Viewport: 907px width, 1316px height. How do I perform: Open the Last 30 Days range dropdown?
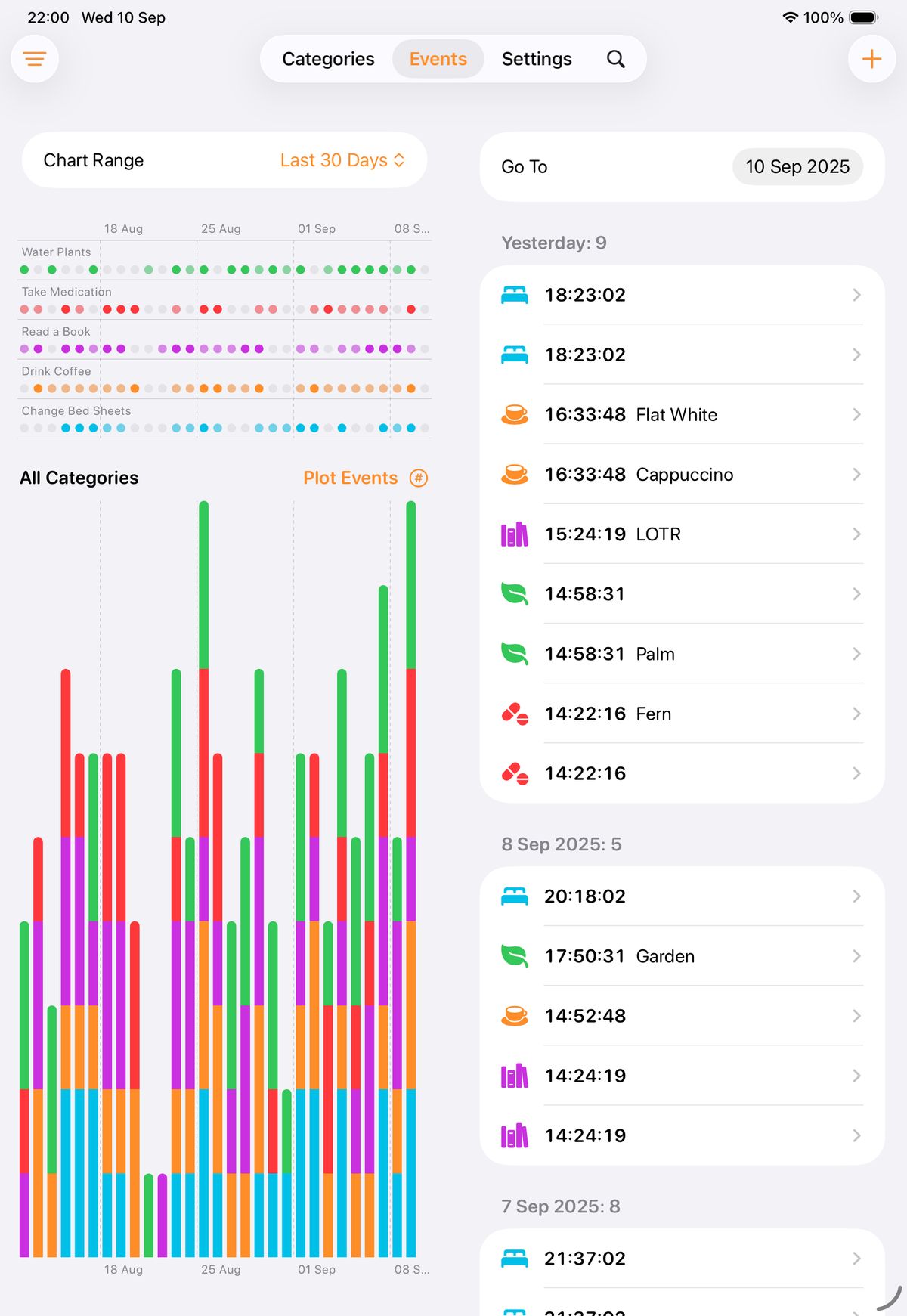click(x=342, y=160)
